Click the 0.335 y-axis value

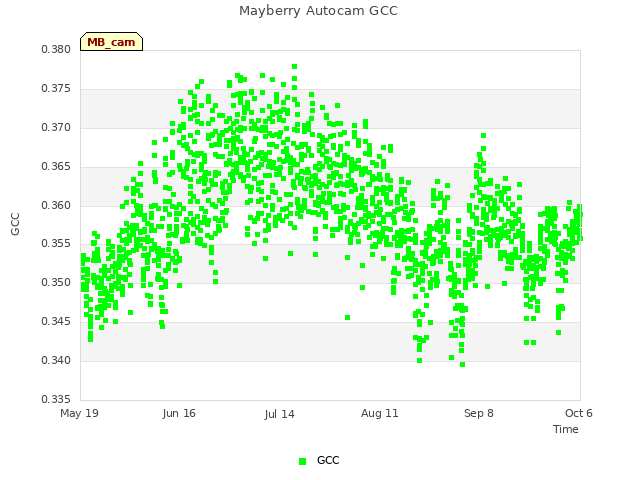(56, 399)
